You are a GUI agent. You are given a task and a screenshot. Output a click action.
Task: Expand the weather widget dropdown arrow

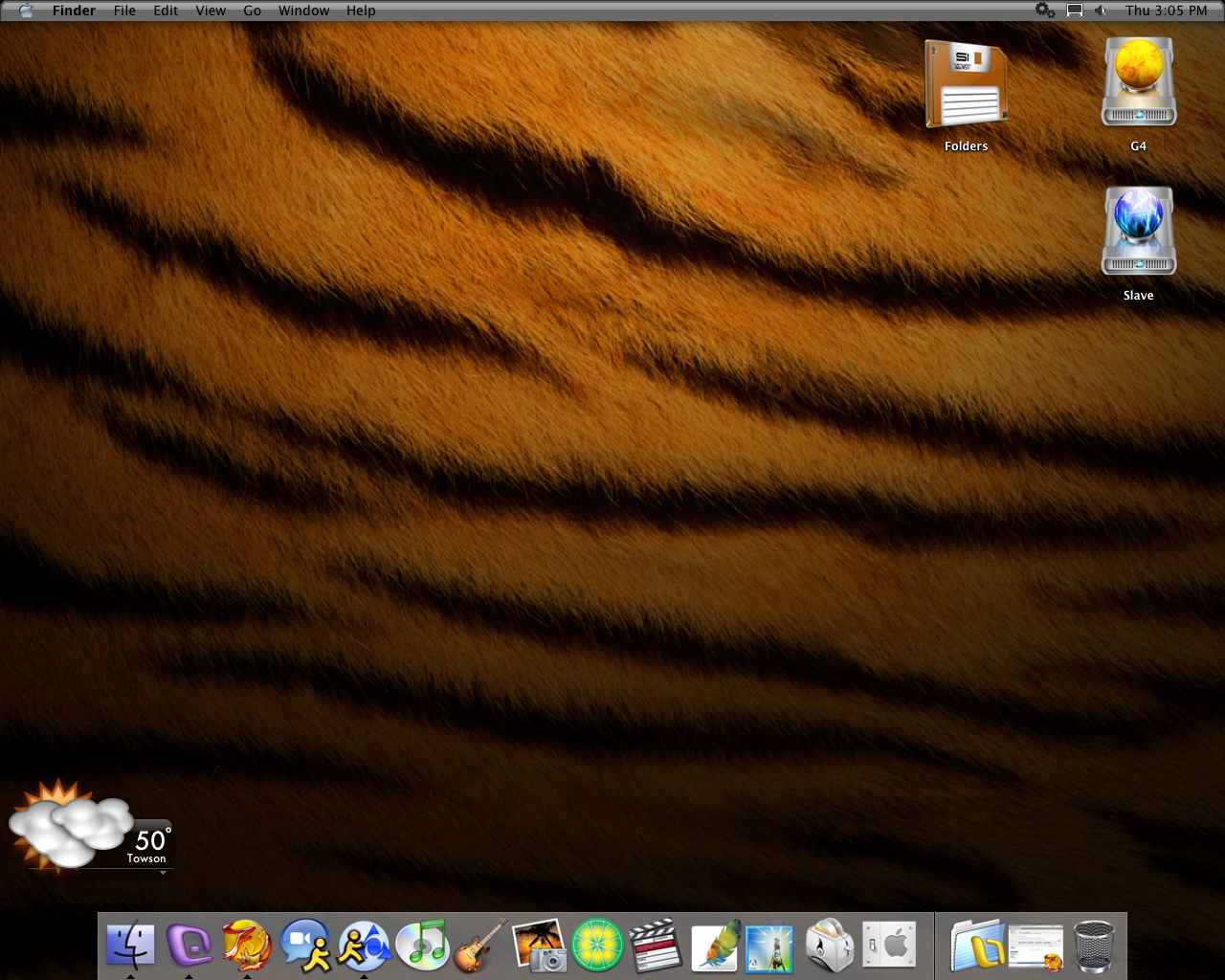tap(163, 873)
